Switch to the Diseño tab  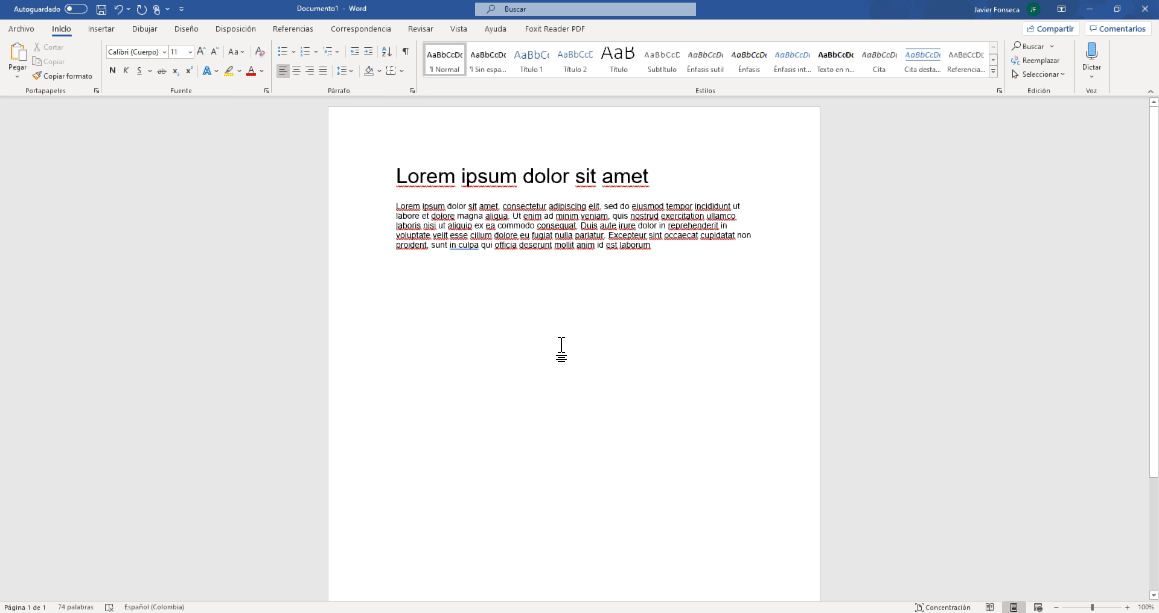pos(186,29)
